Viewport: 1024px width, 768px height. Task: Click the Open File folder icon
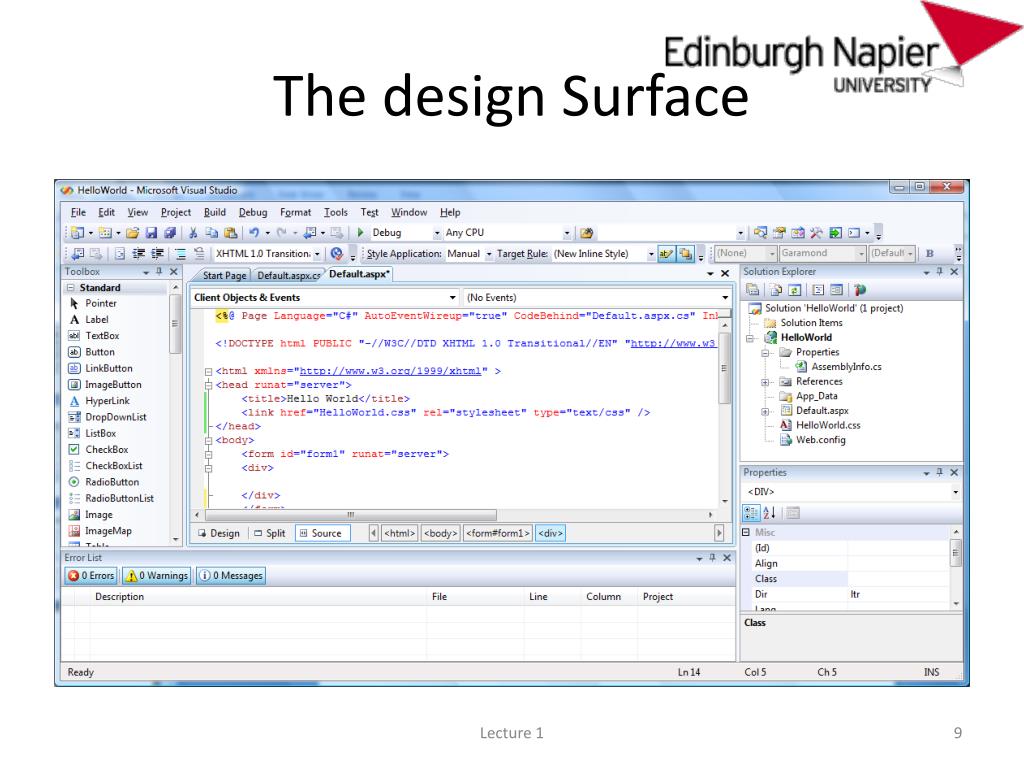(x=133, y=232)
